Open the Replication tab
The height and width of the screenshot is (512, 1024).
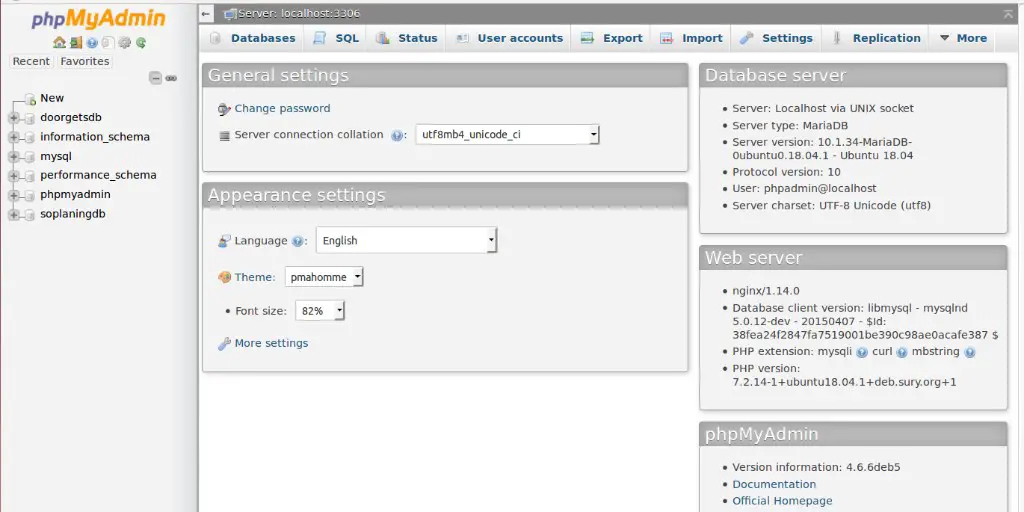pyautogui.click(x=876, y=38)
